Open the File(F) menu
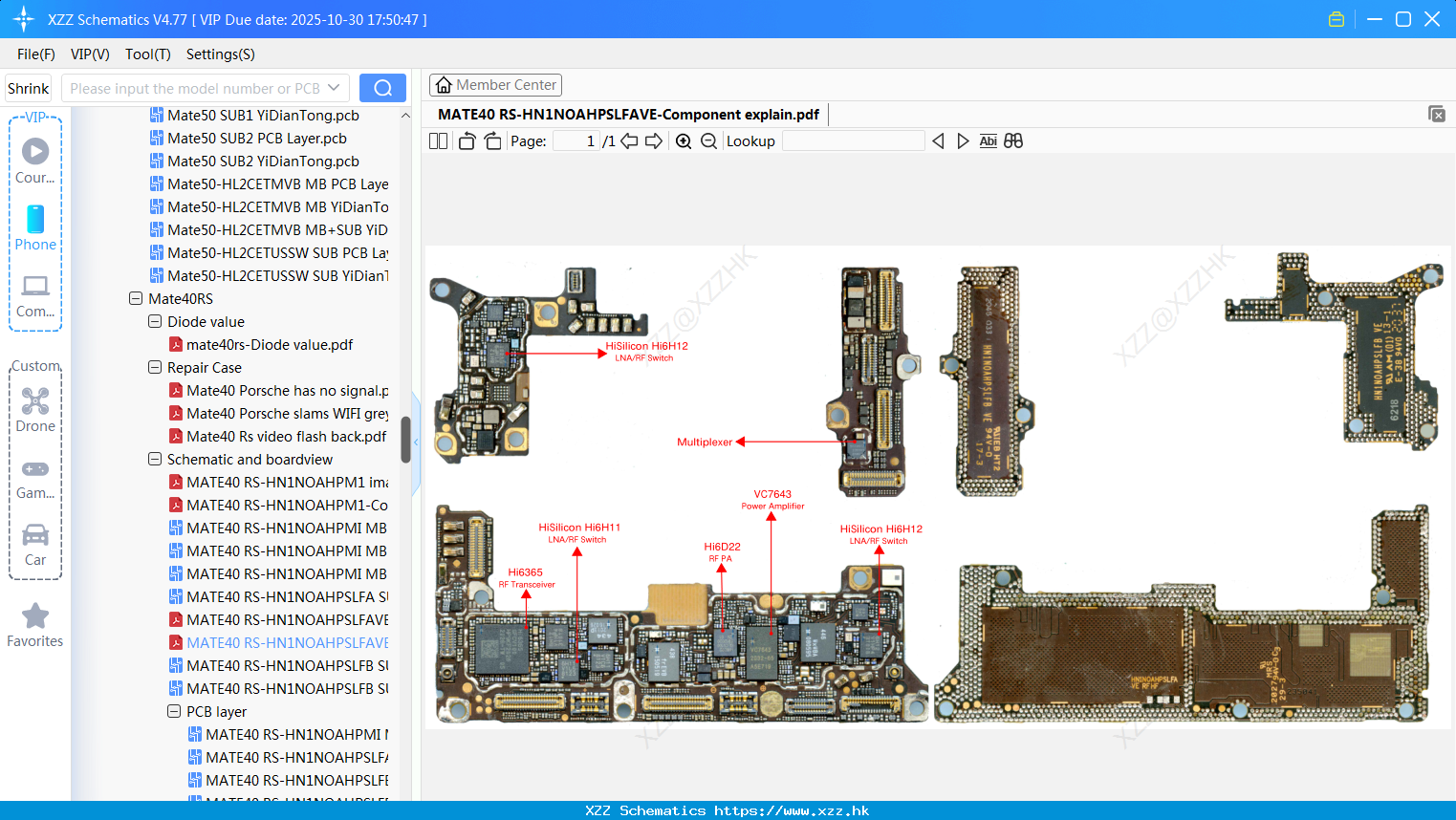This screenshot has height=820, width=1456. click(36, 54)
